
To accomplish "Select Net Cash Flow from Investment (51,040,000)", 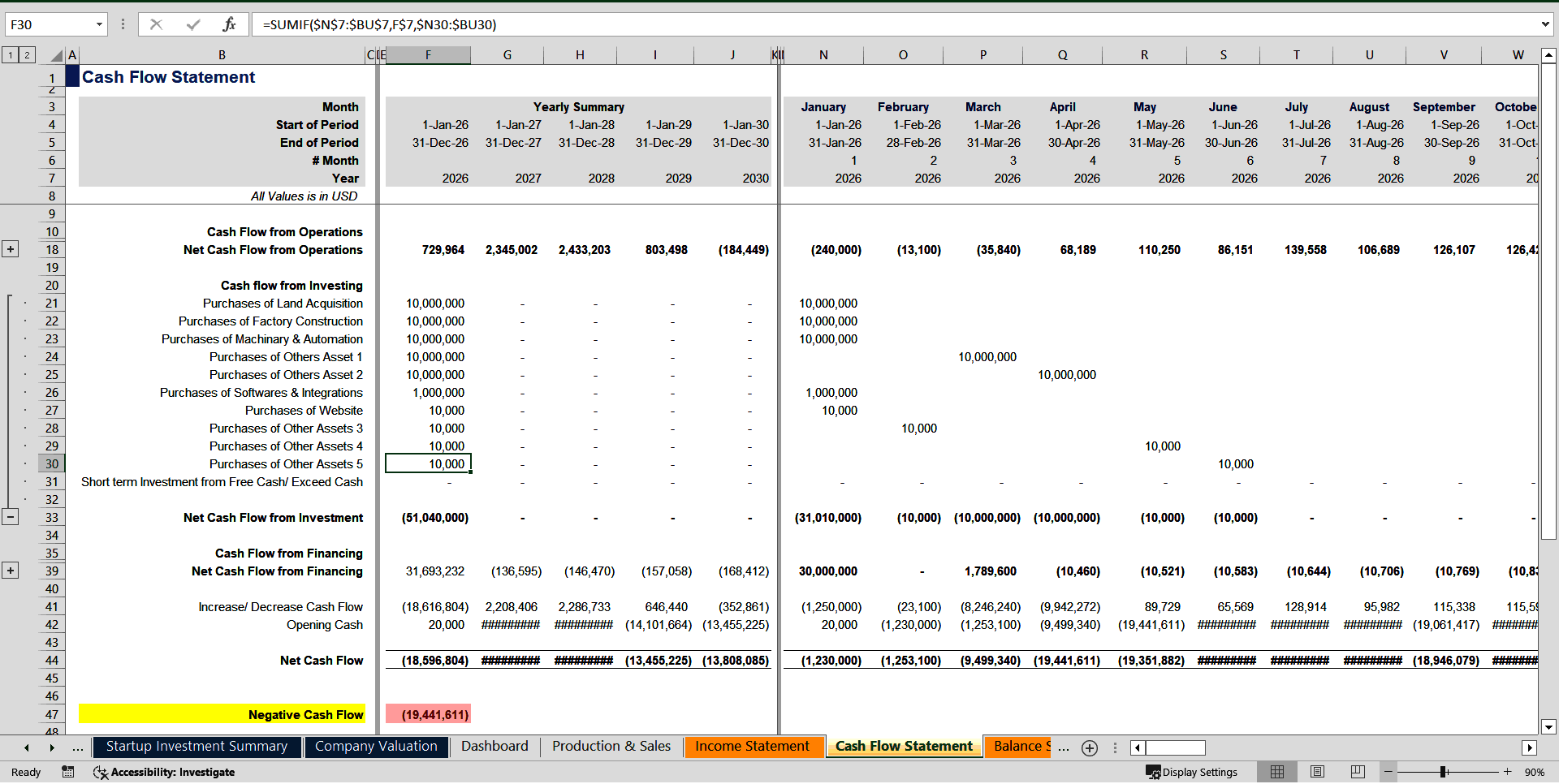I will click(x=435, y=518).
